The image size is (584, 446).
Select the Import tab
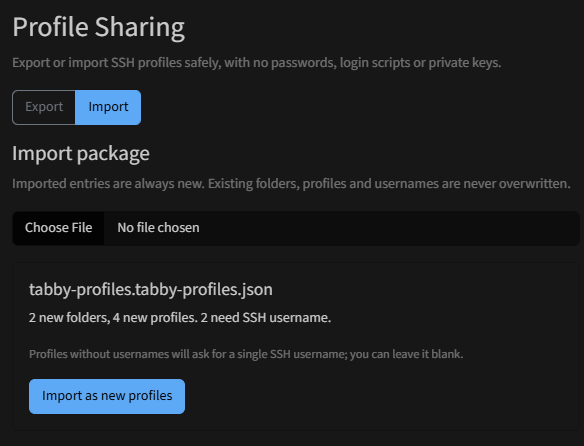[108, 107]
